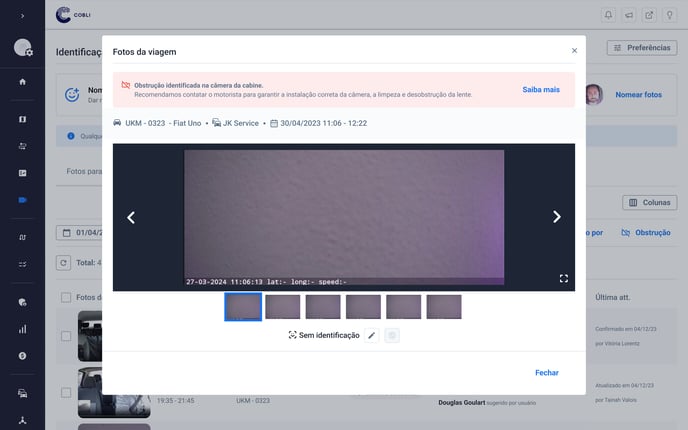Check the first table row checkbox
The image size is (688, 430).
click(66, 336)
